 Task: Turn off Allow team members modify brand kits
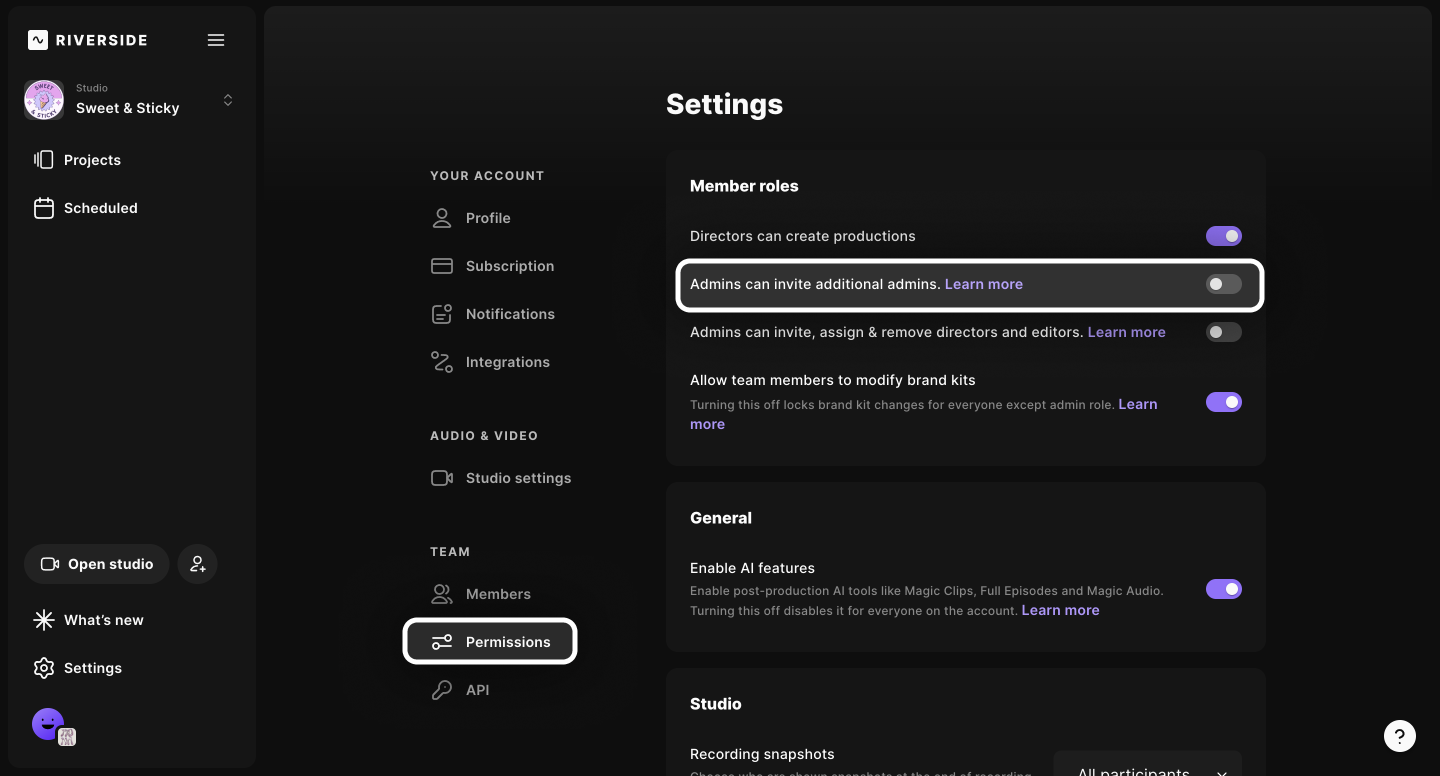click(1223, 402)
